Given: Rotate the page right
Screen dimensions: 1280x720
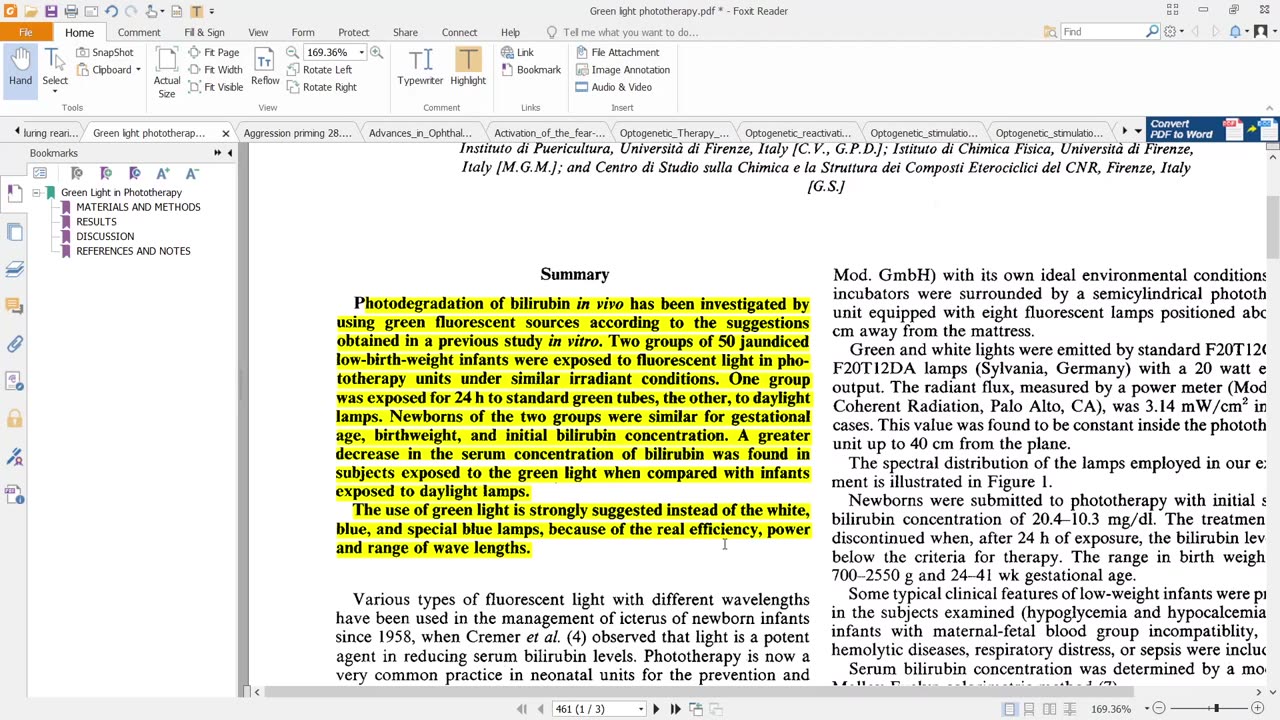Looking at the screenshot, I should pos(321,87).
